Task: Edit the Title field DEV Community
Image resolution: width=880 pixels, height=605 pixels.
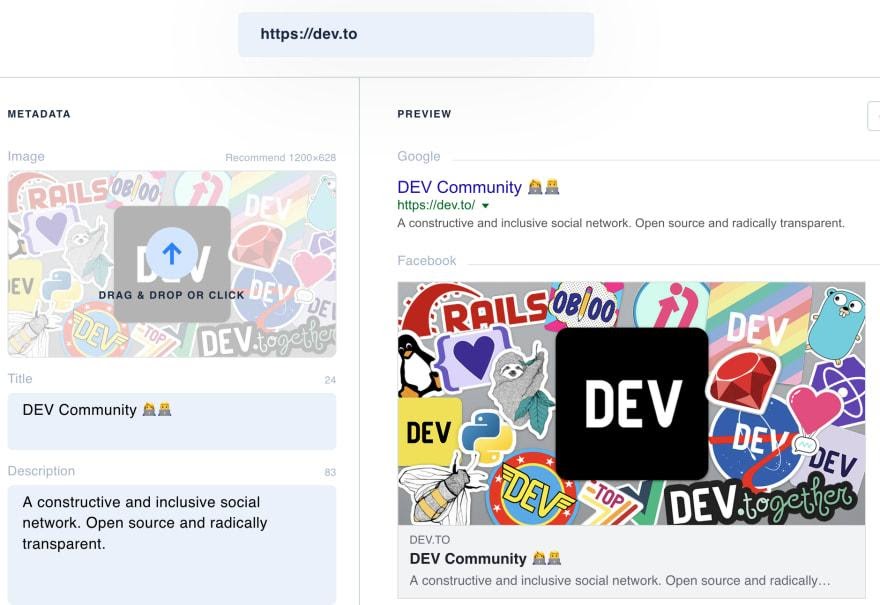Action: click(x=172, y=421)
